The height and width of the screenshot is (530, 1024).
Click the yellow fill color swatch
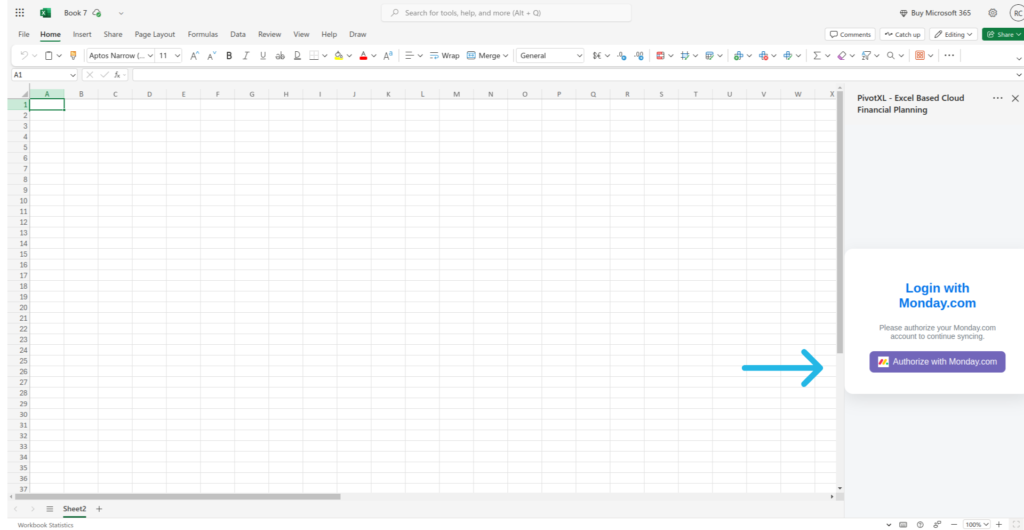338,56
